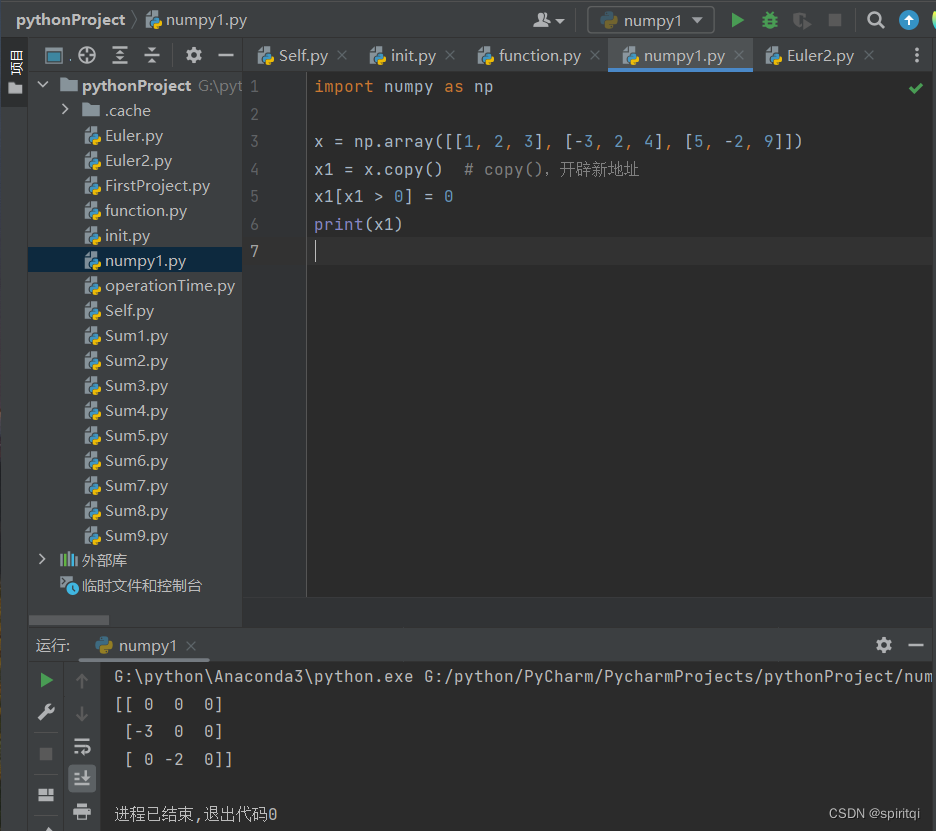Image resolution: width=936 pixels, height=831 pixels.
Task: Collapse all in project tree
Action: [152, 56]
